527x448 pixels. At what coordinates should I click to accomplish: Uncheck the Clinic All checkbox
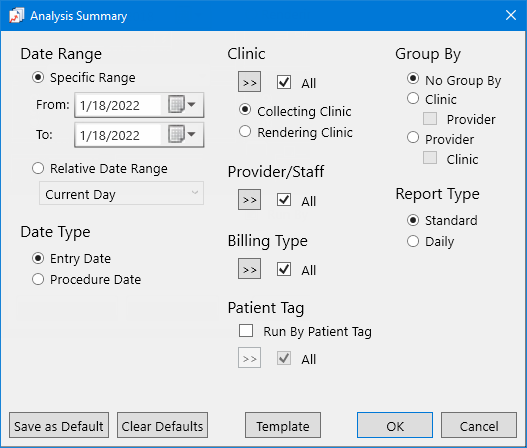tap(284, 82)
